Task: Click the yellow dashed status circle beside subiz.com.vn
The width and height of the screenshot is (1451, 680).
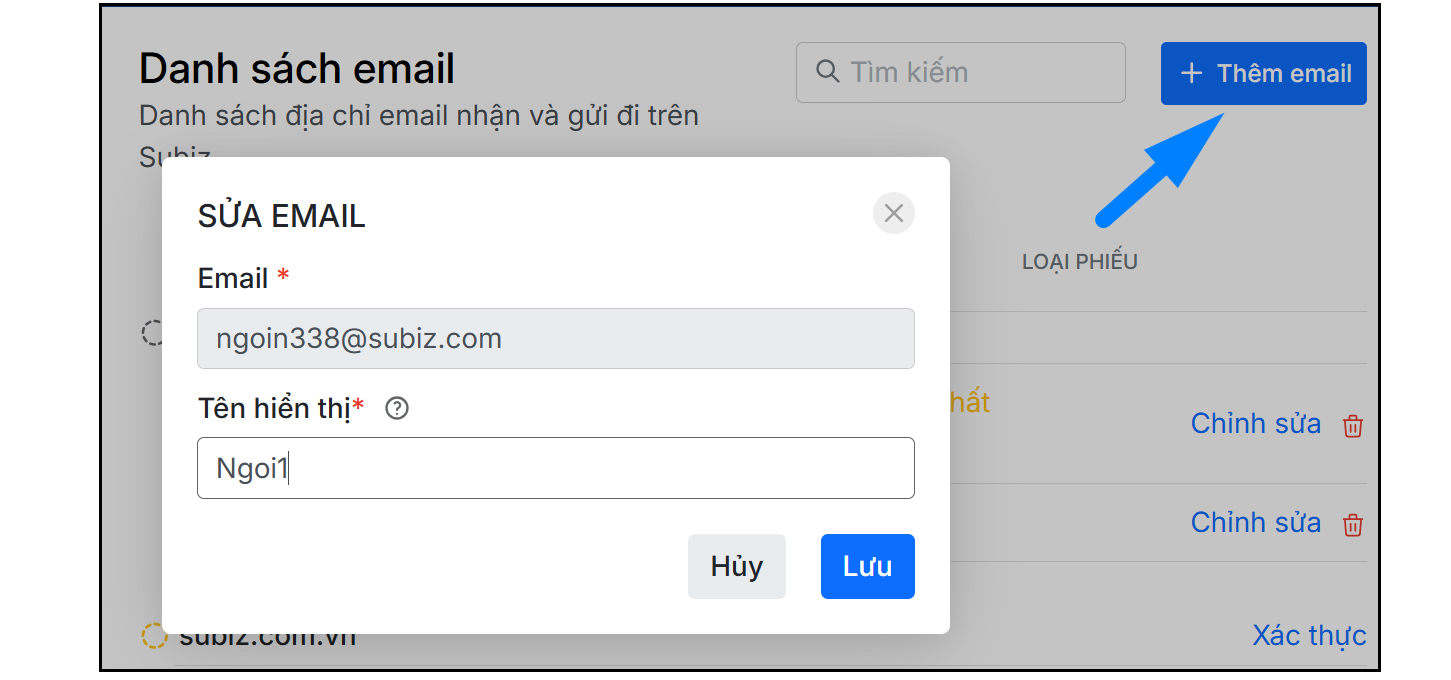Action: pos(153,636)
